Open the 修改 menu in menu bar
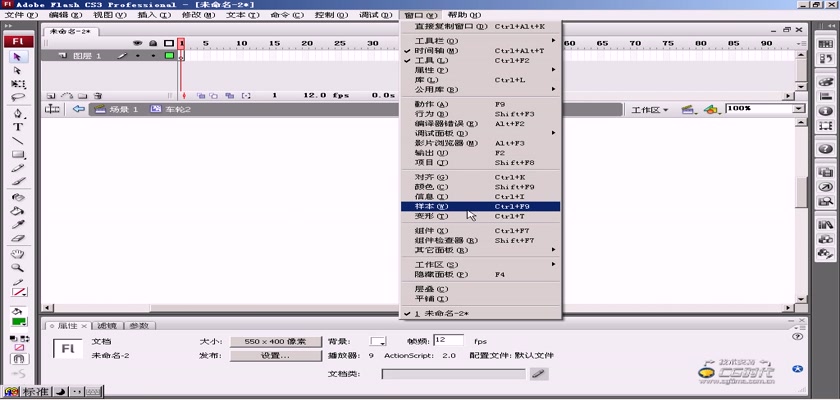The width and height of the screenshot is (840, 400). point(199,15)
